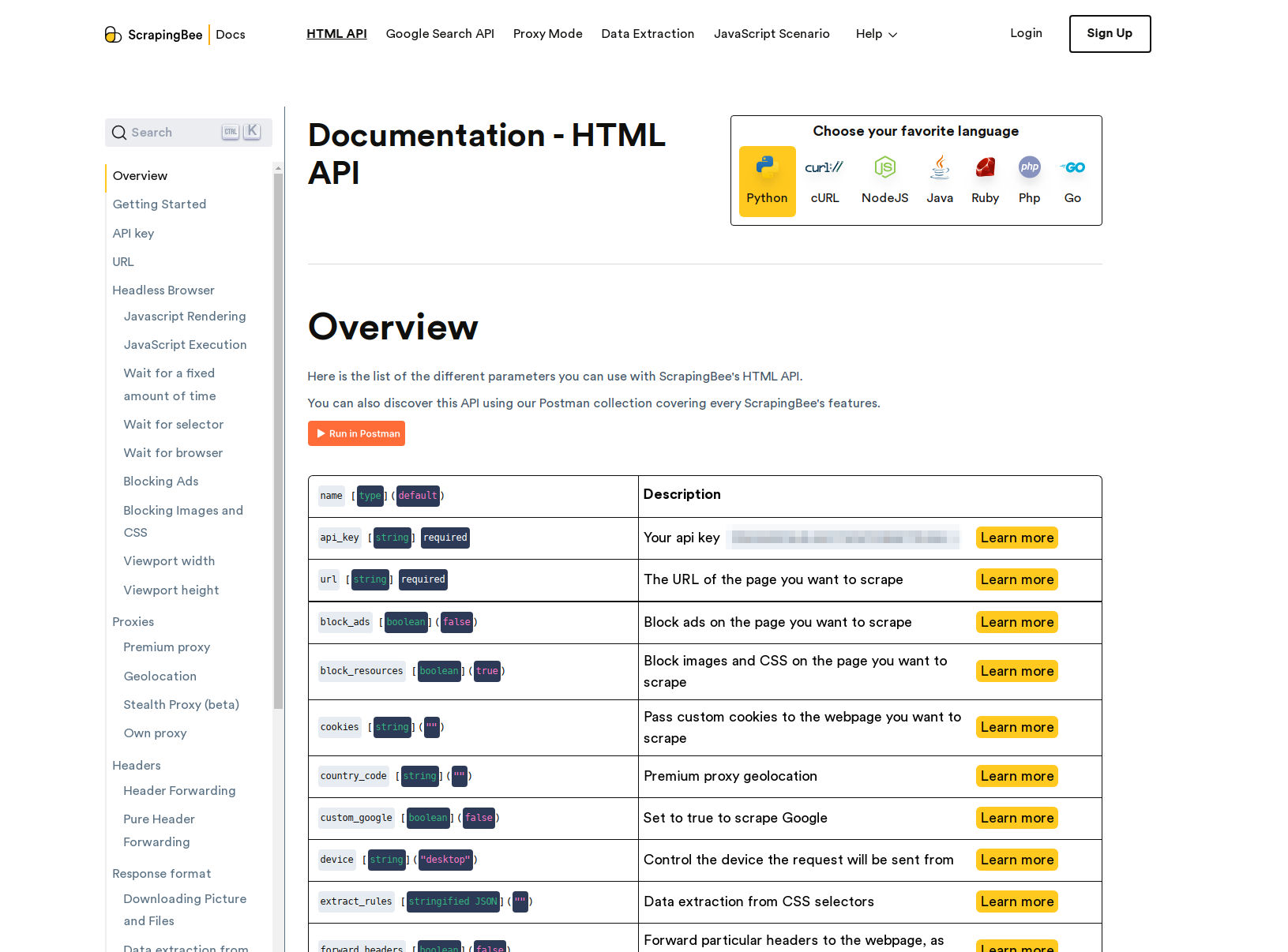Select the cURL language icon

tap(824, 167)
